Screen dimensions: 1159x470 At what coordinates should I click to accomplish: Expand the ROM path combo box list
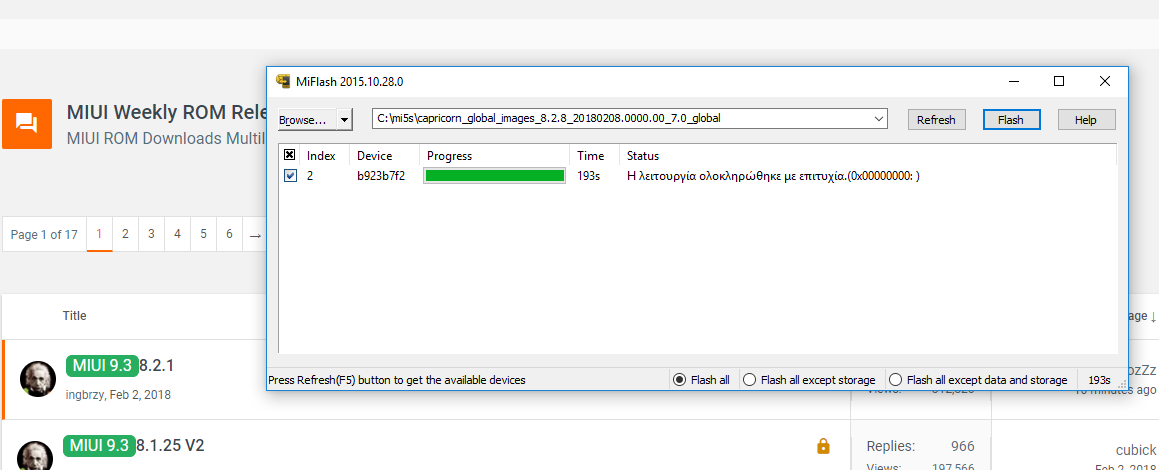(879, 118)
